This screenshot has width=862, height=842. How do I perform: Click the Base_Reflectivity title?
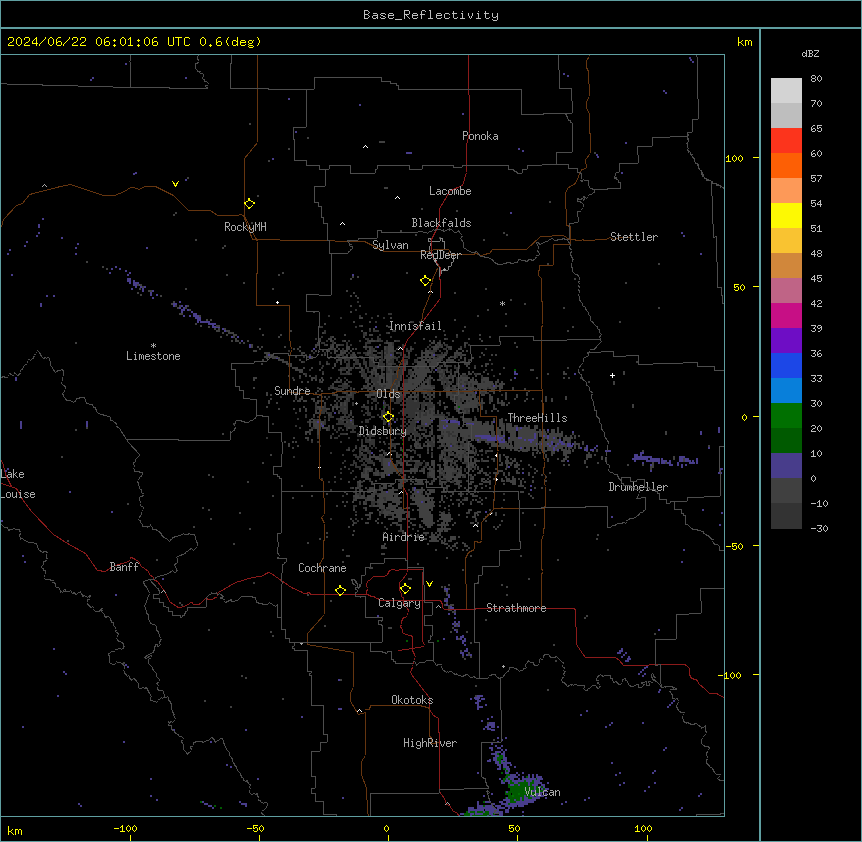click(431, 15)
